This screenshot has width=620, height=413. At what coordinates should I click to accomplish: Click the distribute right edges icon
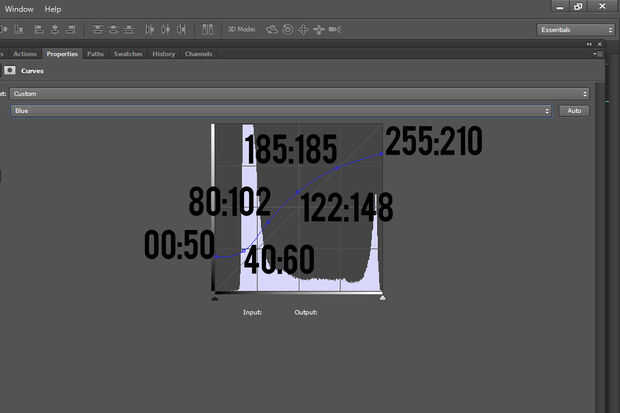[x=181, y=29]
